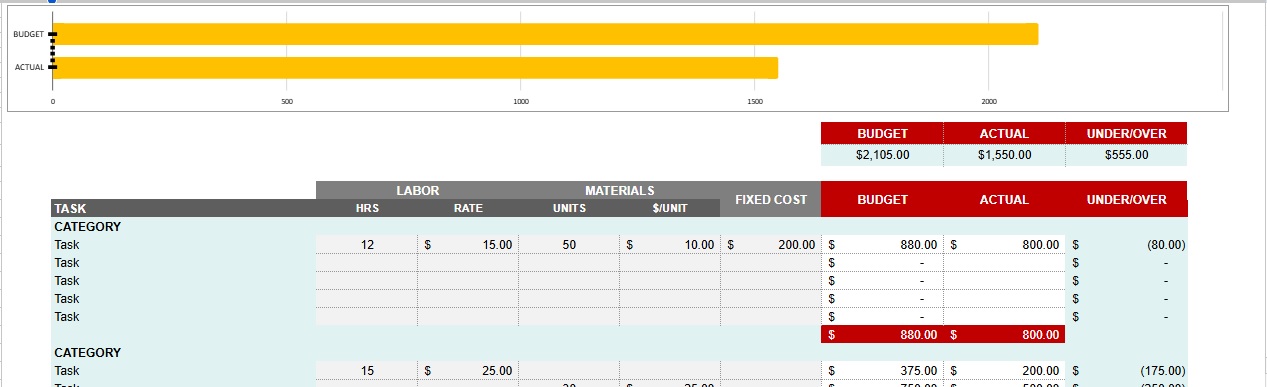Select the first CATEGORY label cell
The image size is (1267, 387).
coord(183,226)
